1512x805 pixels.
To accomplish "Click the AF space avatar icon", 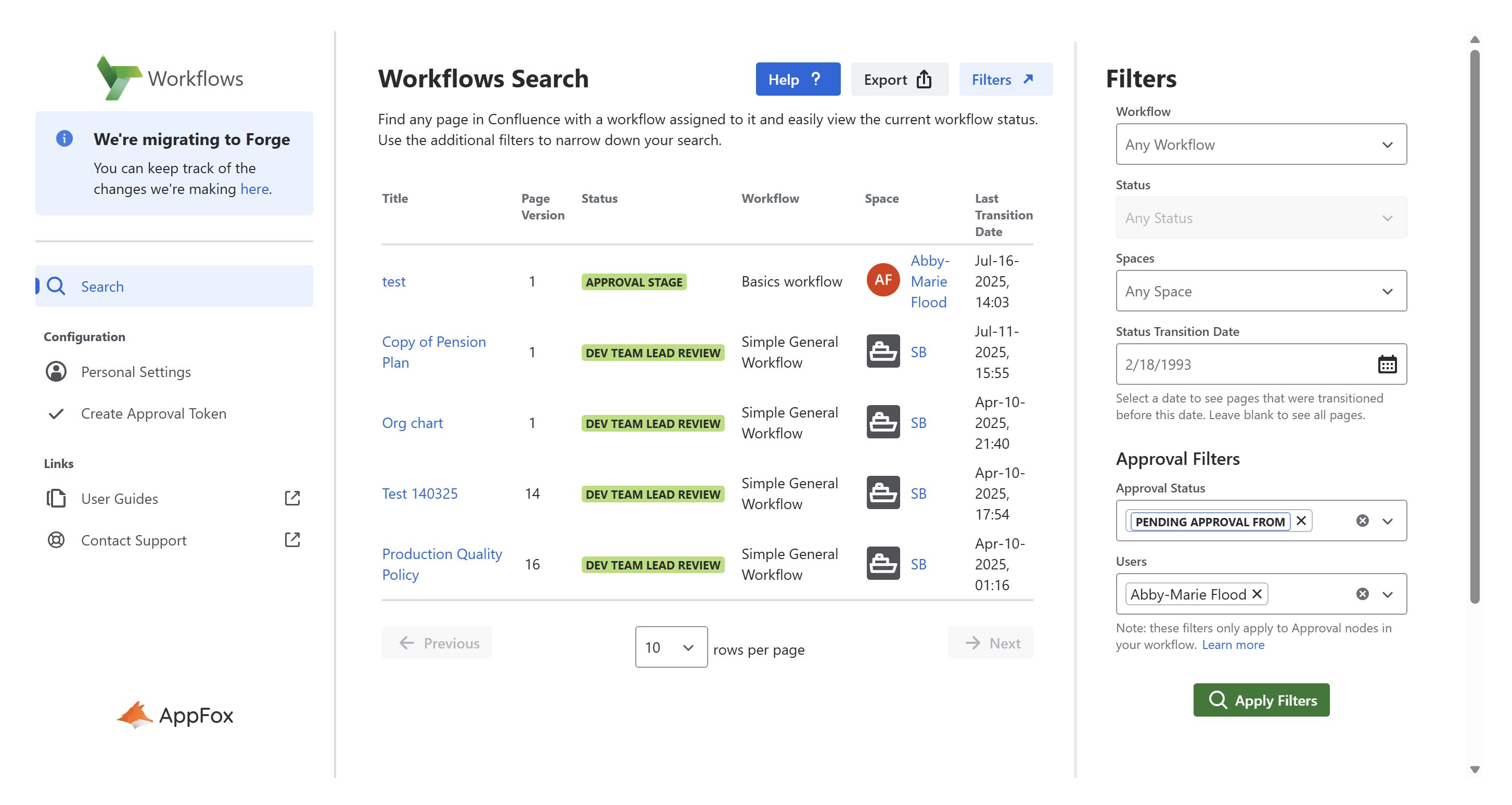I will [882, 280].
